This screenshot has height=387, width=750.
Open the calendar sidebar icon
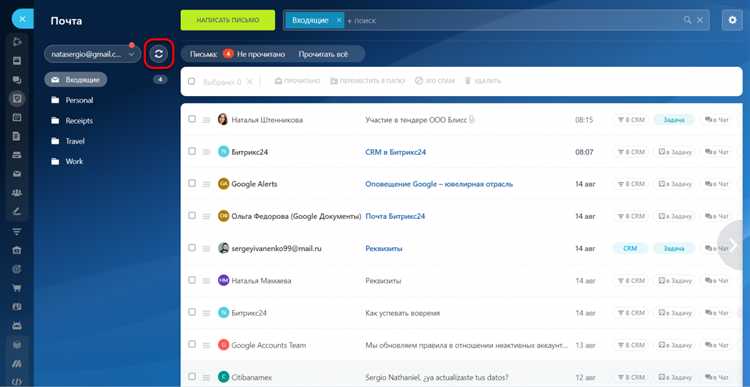(17, 117)
